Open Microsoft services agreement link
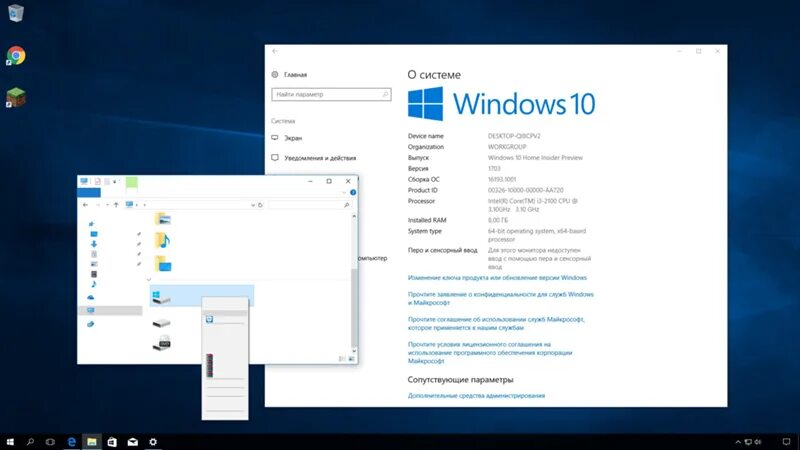 (496, 323)
